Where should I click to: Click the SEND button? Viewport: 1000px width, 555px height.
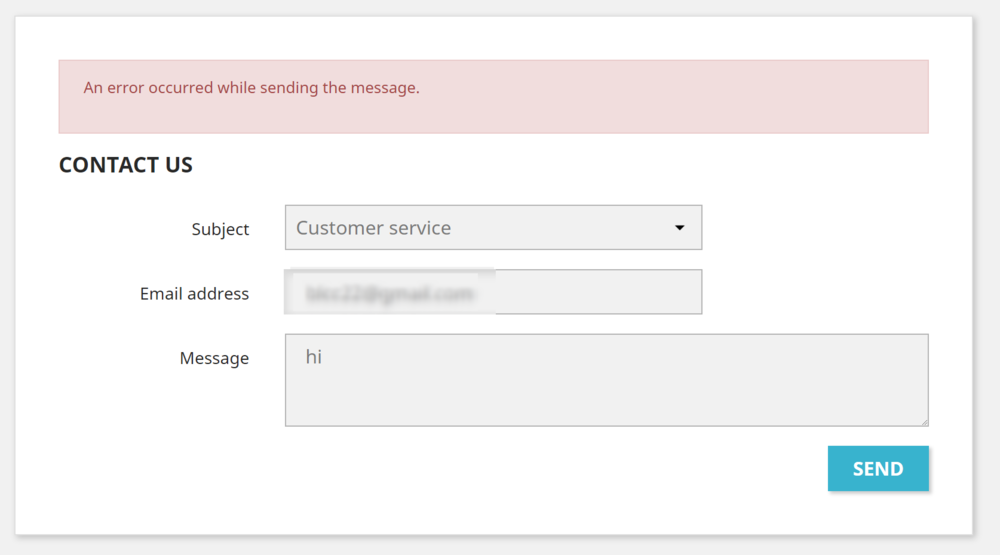(878, 468)
